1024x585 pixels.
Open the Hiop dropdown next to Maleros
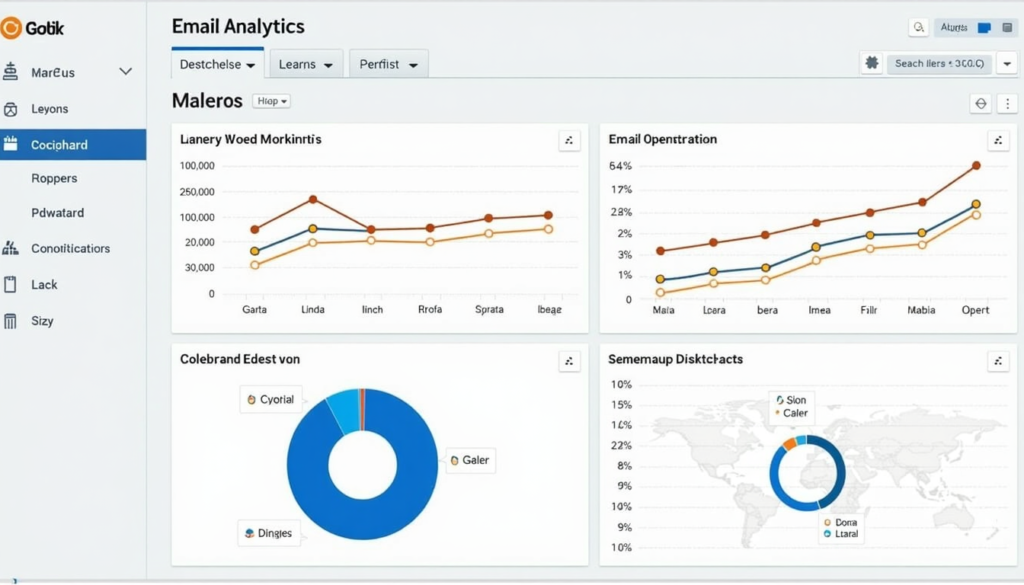coord(271,101)
